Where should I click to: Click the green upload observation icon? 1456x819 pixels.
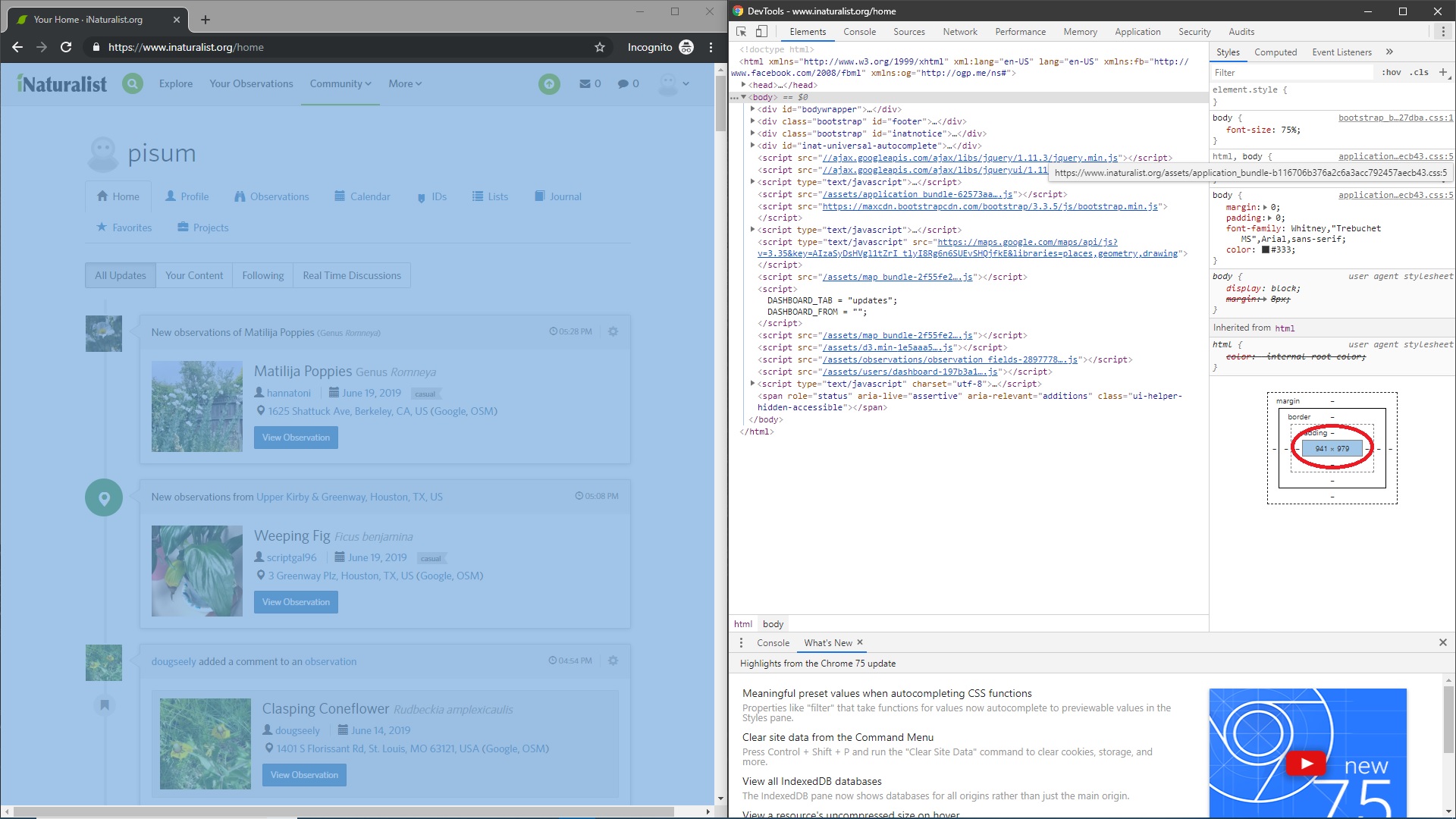(549, 83)
